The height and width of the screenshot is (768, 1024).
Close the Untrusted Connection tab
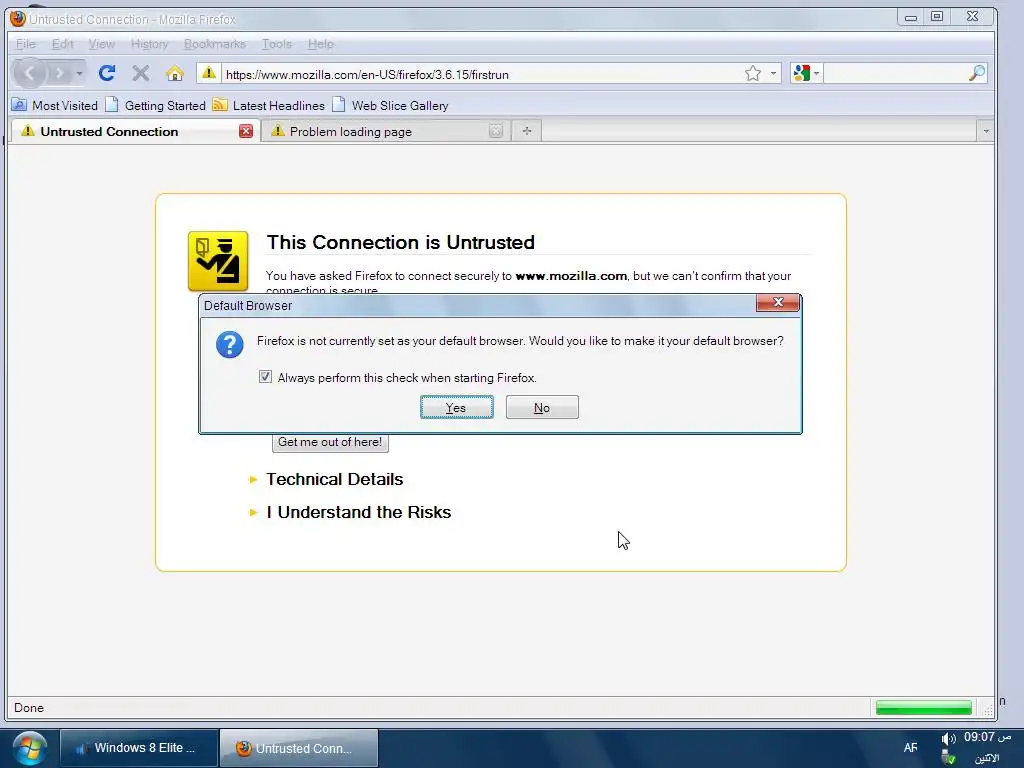tap(246, 131)
